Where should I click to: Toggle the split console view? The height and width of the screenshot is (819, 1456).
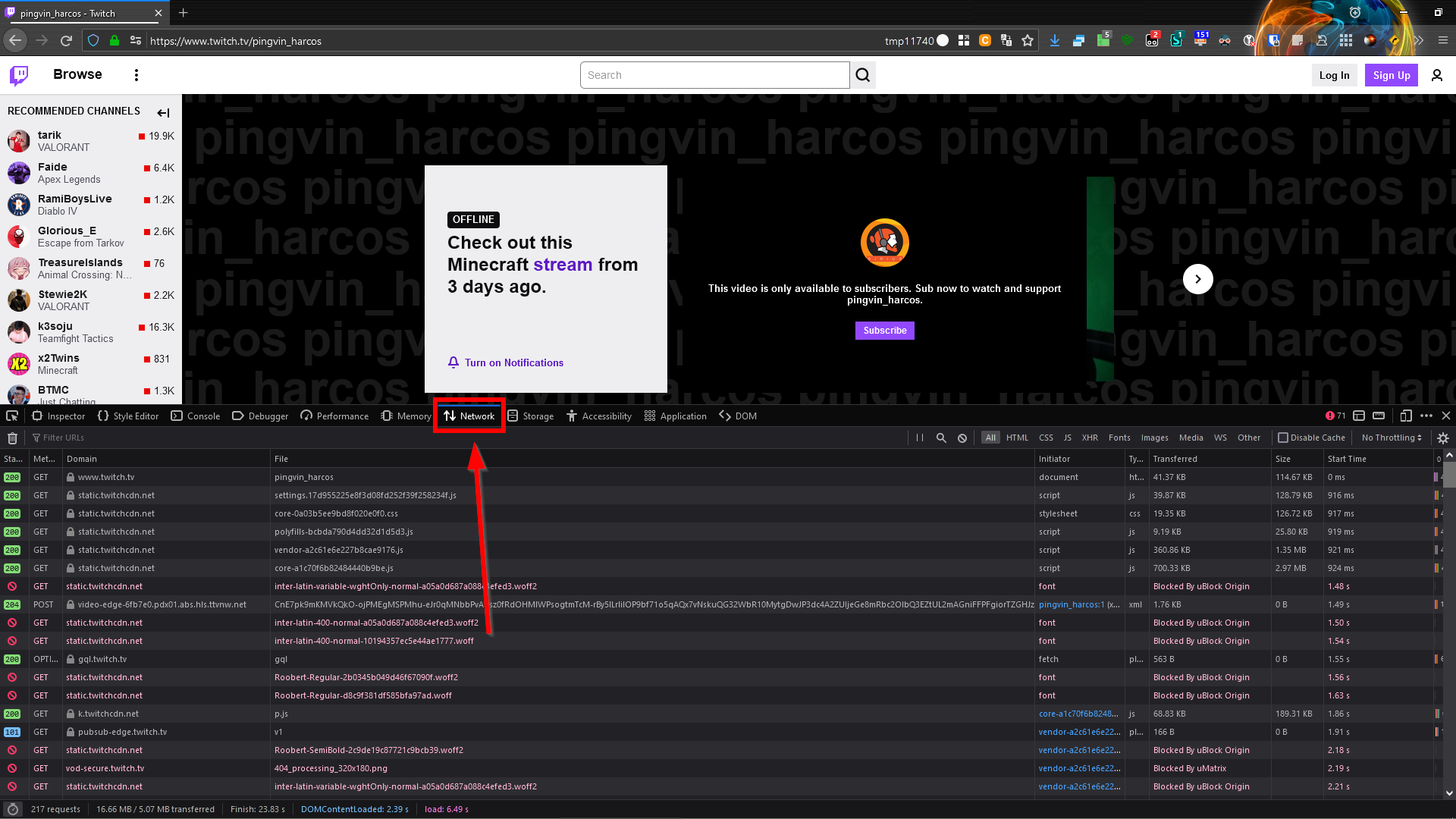1359,416
